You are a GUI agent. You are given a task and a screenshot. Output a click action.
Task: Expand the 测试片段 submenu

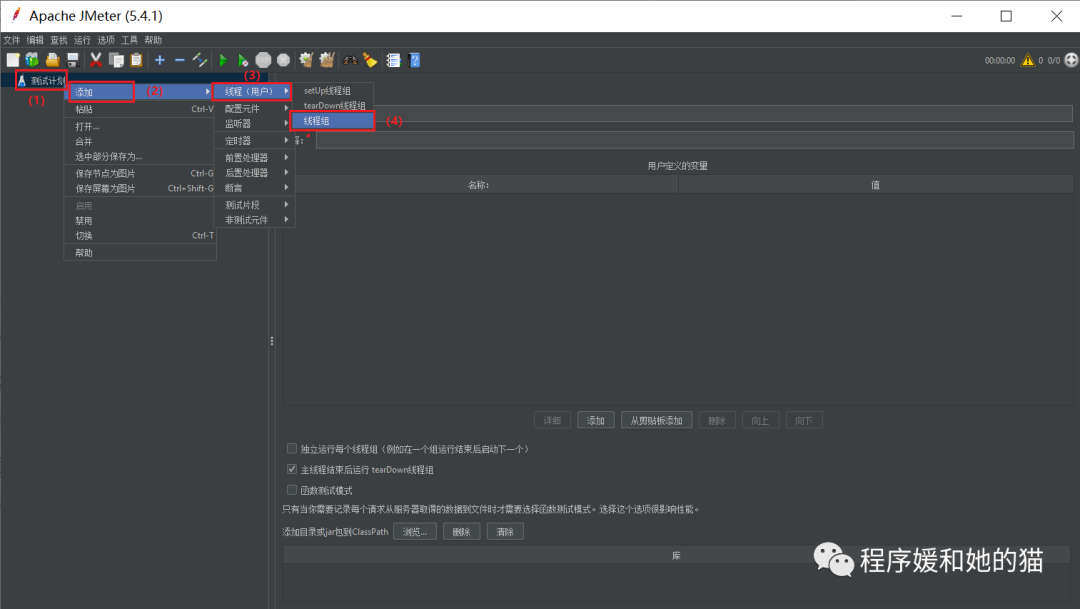(253, 205)
